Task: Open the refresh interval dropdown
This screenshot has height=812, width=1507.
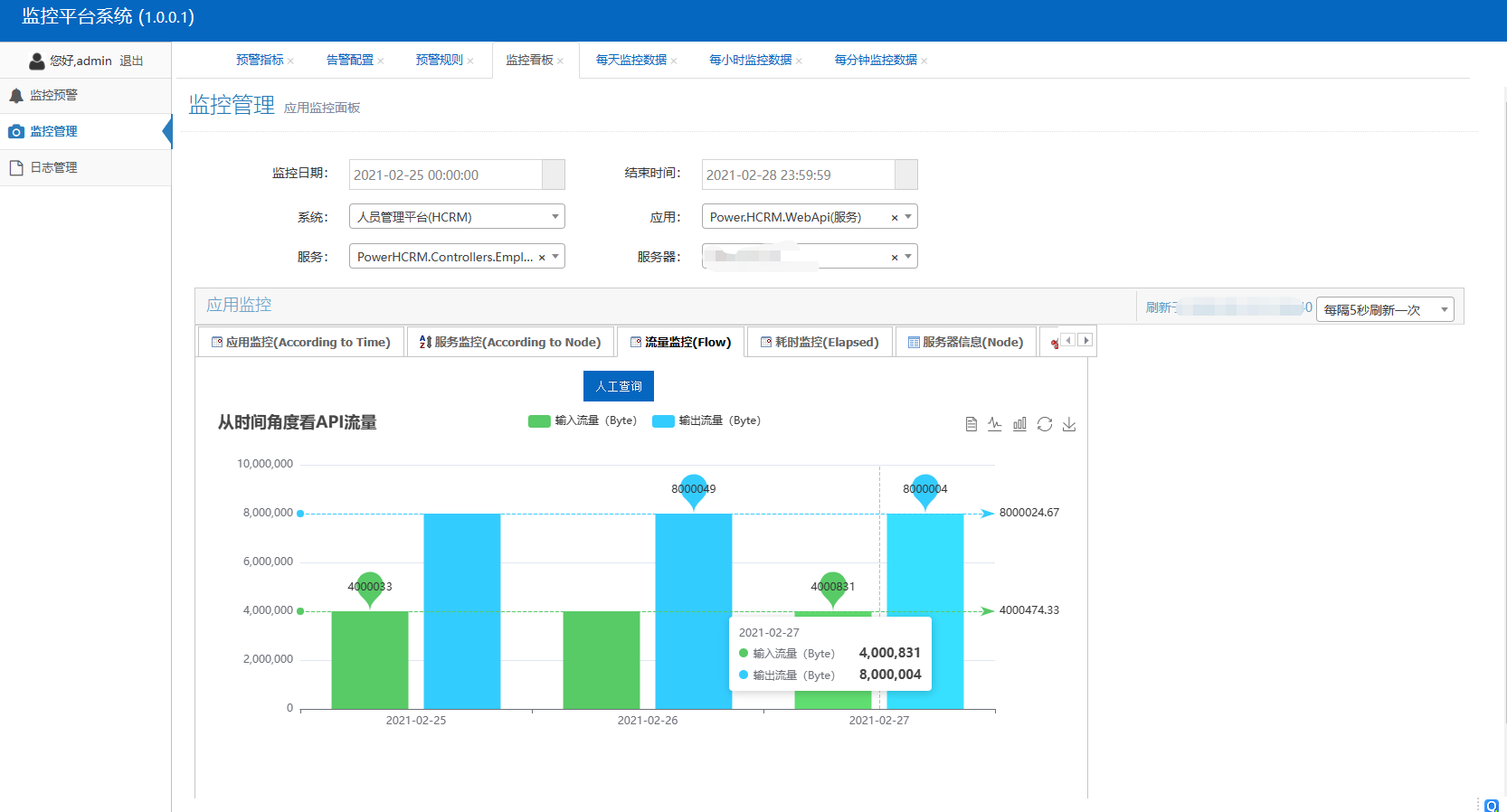Action: pyautogui.click(x=1384, y=310)
